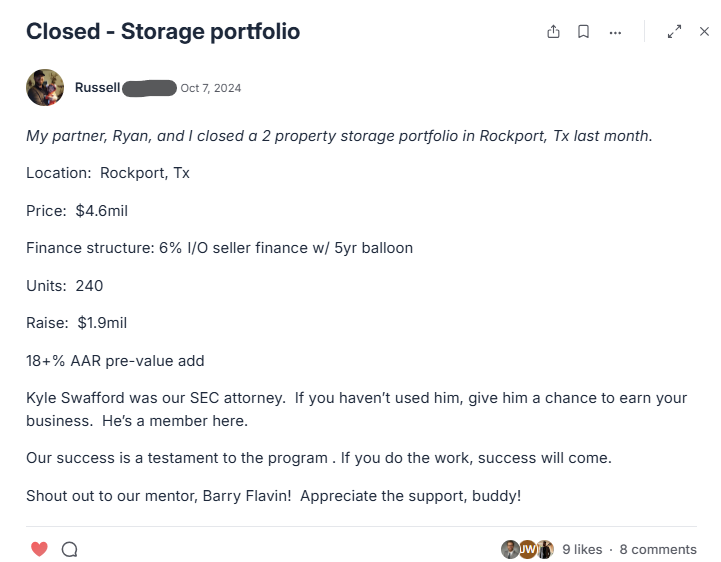Expand post to full screen
The image size is (721, 562).
[674, 32]
